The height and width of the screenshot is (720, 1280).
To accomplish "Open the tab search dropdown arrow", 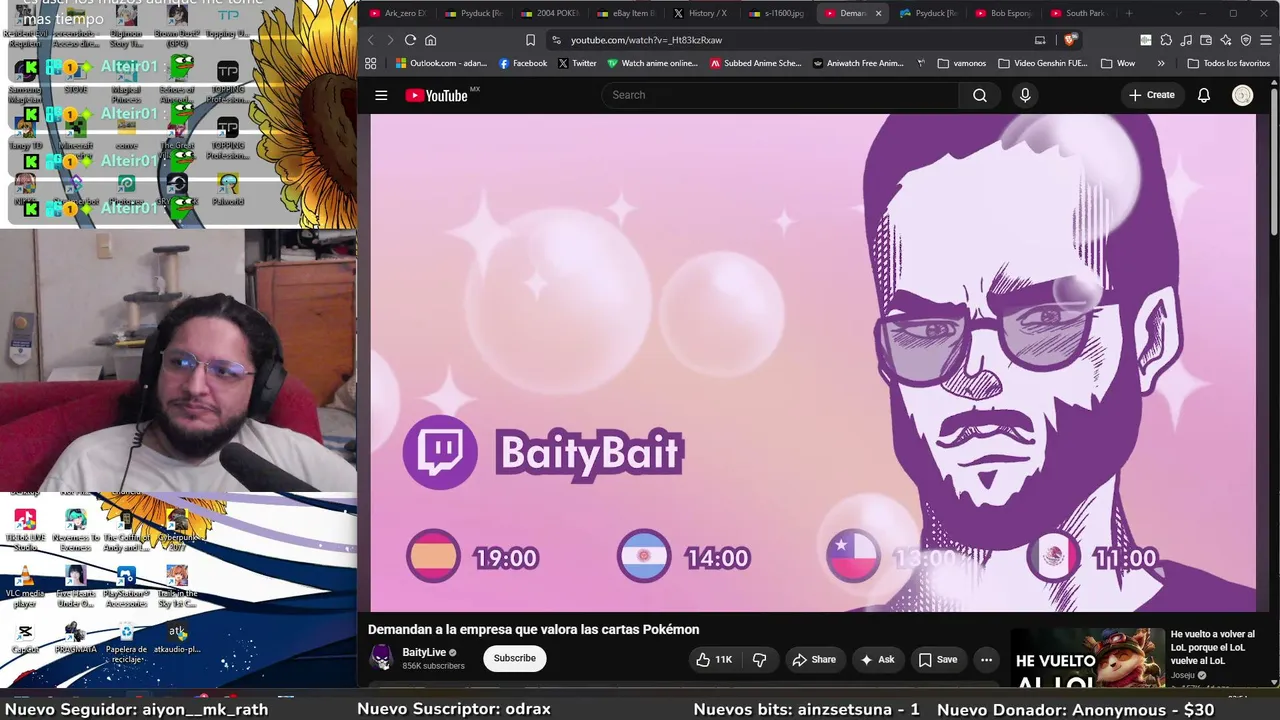I will (1181, 13).
